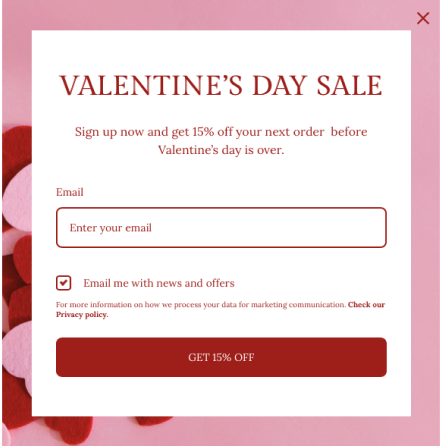Focus the Enter your email field
The height and width of the screenshot is (446, 442).
pyautogui.click(x=221, y=228)
